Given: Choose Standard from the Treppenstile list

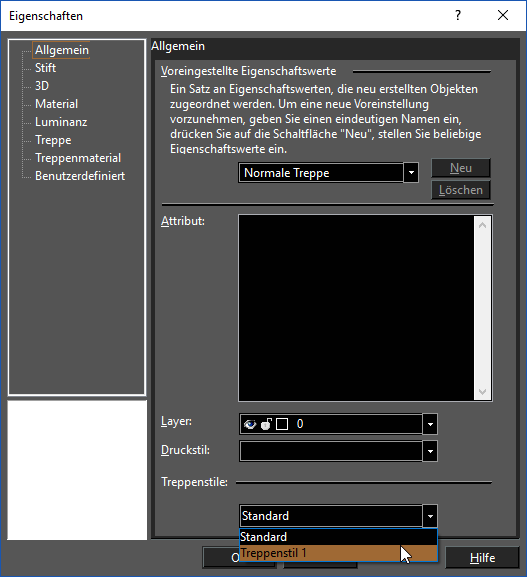Looking at the screenshot, I should 338,537.
